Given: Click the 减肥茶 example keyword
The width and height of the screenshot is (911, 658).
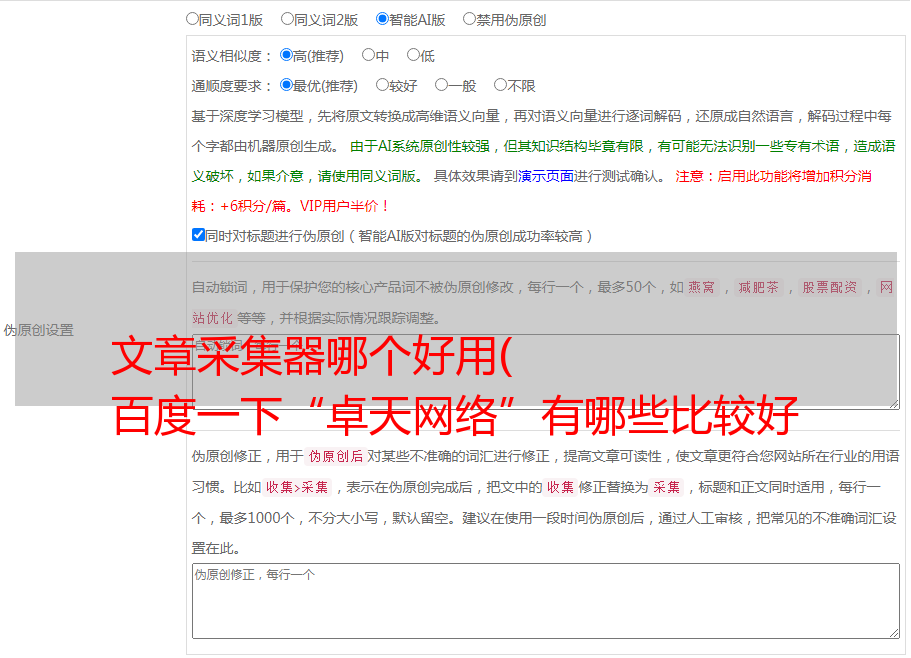Looking at the screenshot, I should pyautogui.click(x=758, y=287).
